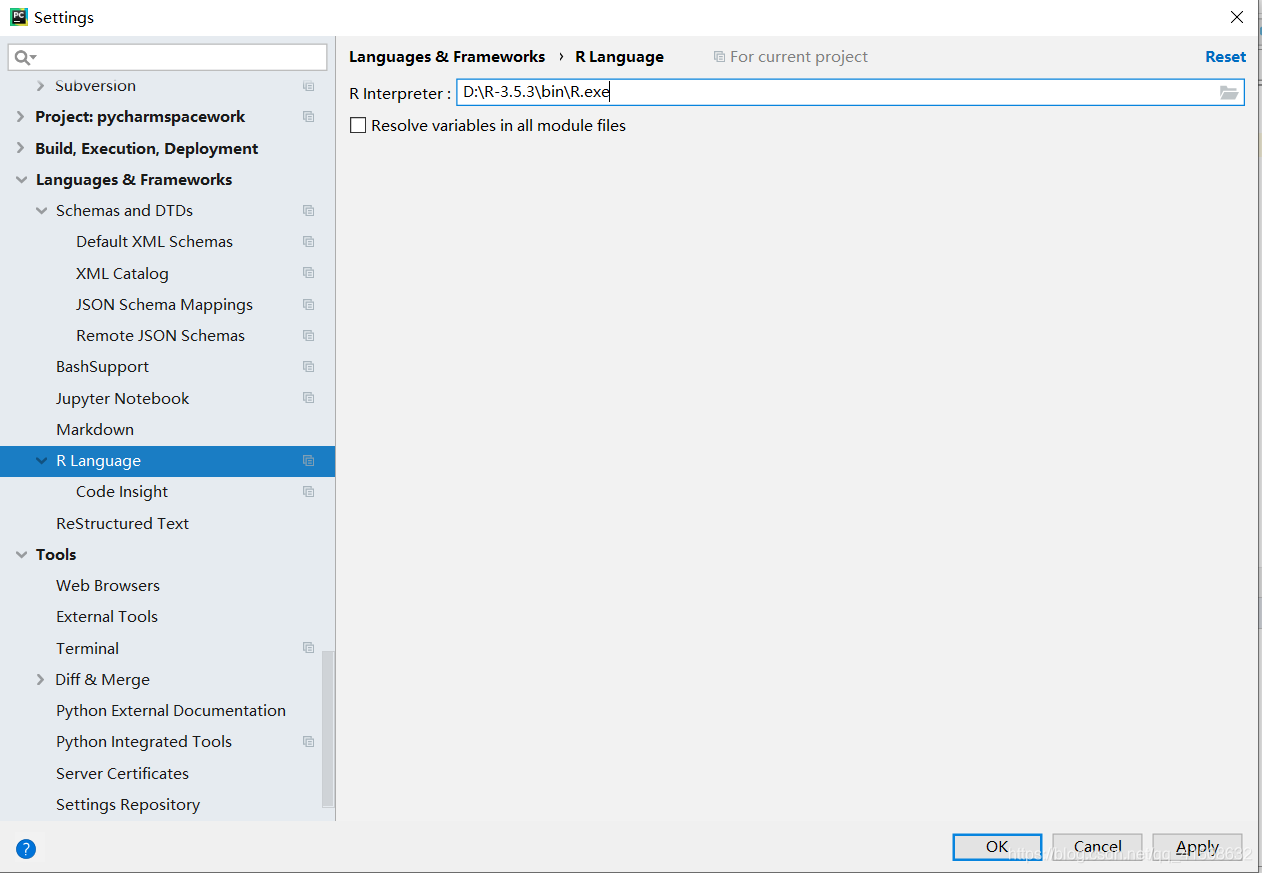
Task: Select Remote JSON Schemas entry
Action: click(160, 336)
